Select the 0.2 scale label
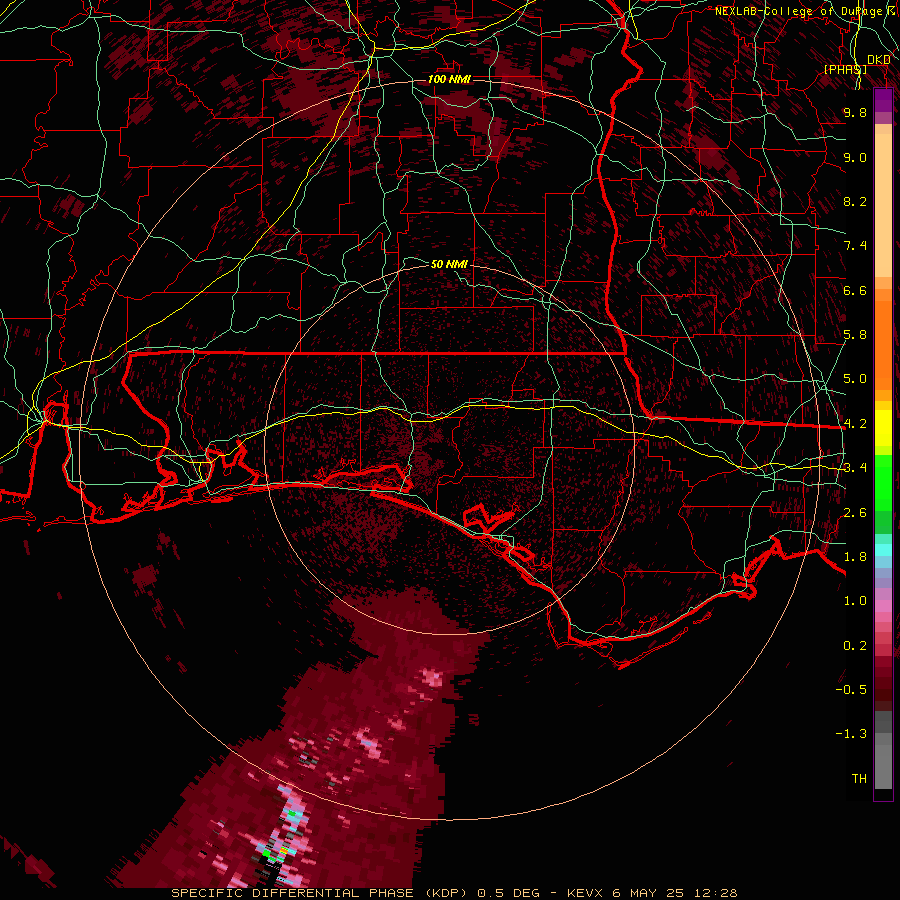This screenshot has width=900, height=900. (855, 646)
